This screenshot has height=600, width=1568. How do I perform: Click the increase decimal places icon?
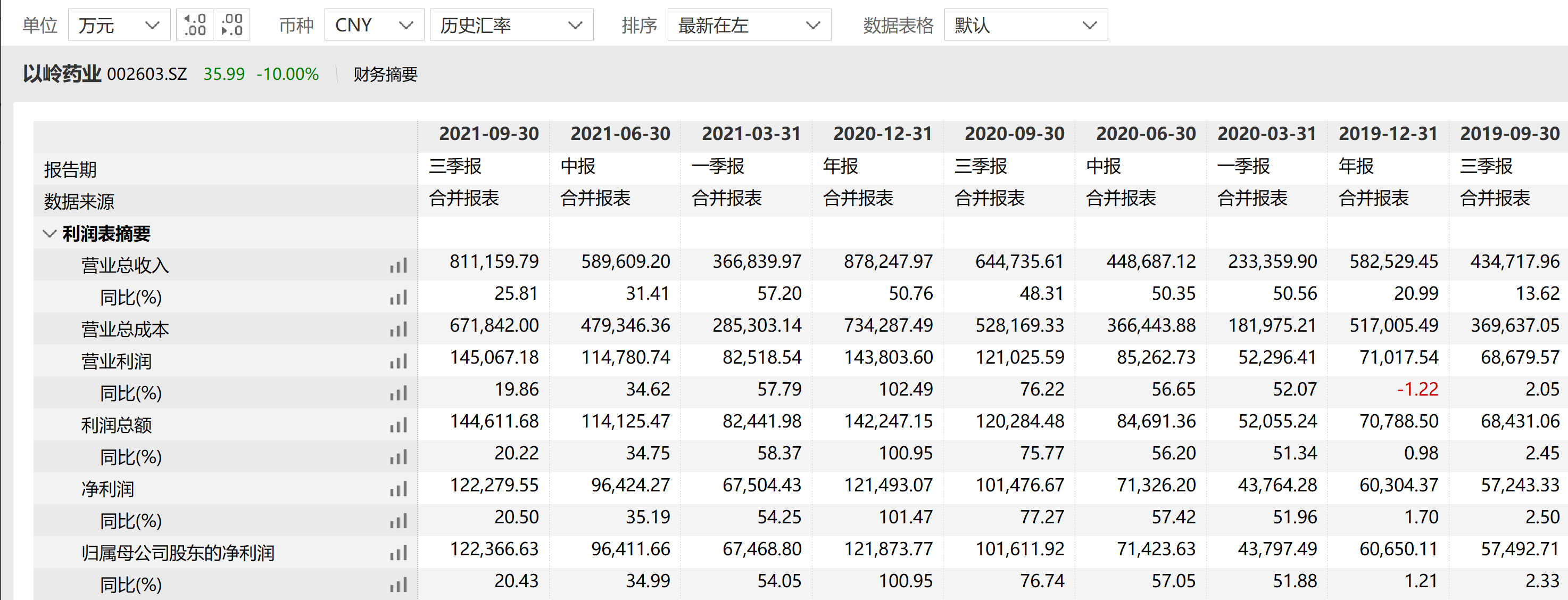[195, 25]
